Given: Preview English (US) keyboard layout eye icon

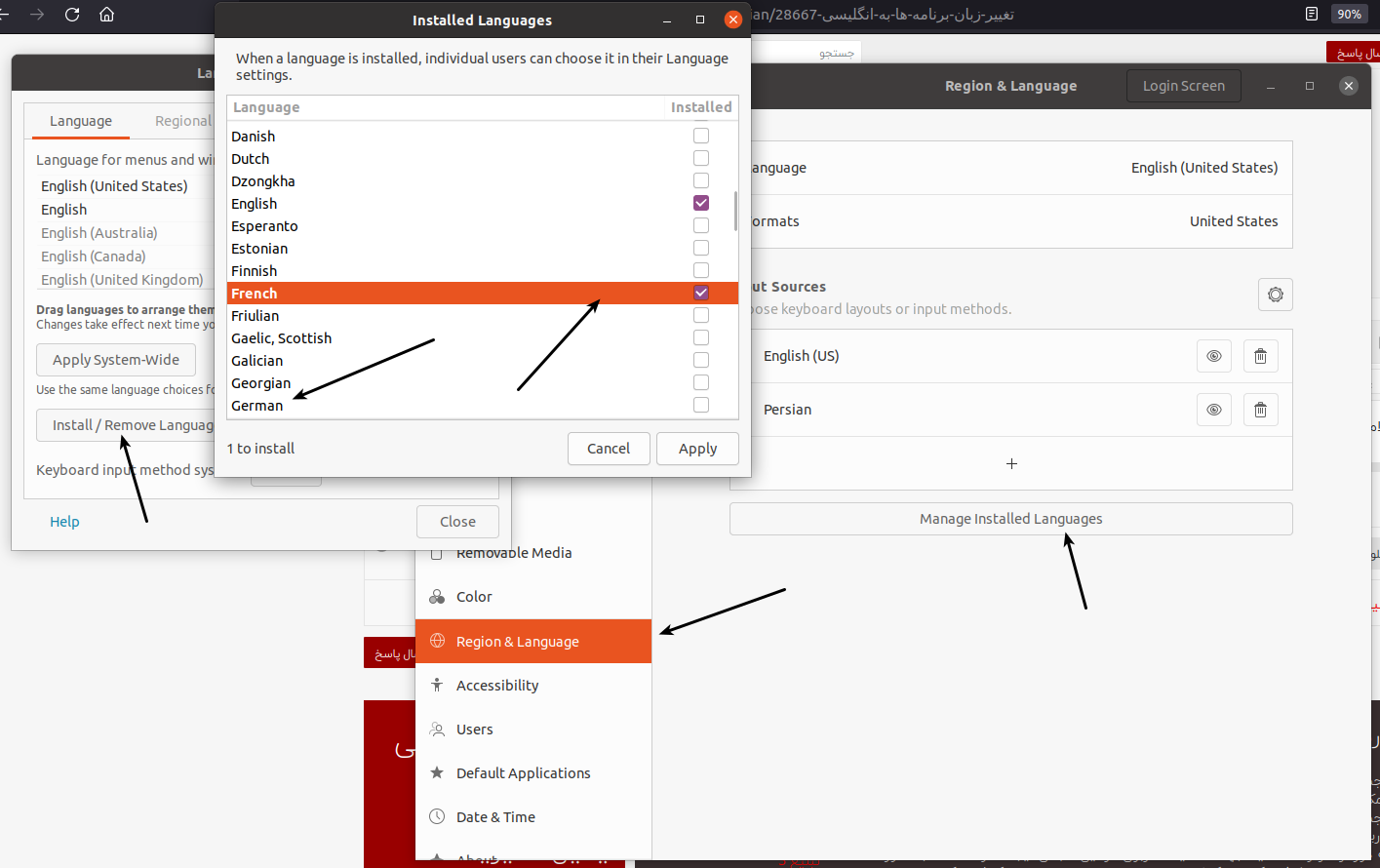Looking at the screenshot, I should tap(1213, 356).
